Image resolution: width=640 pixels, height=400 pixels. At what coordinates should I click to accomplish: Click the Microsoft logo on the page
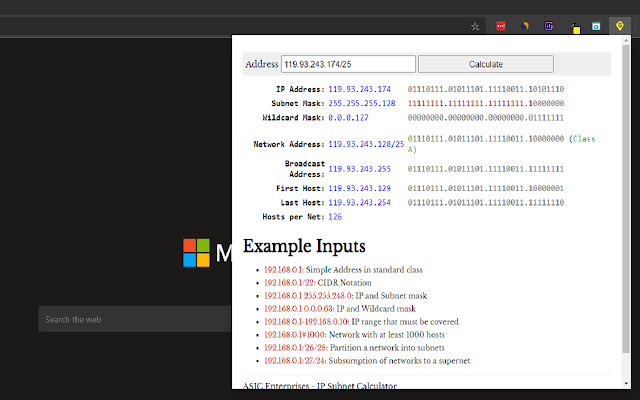click(x=196, y=253)
